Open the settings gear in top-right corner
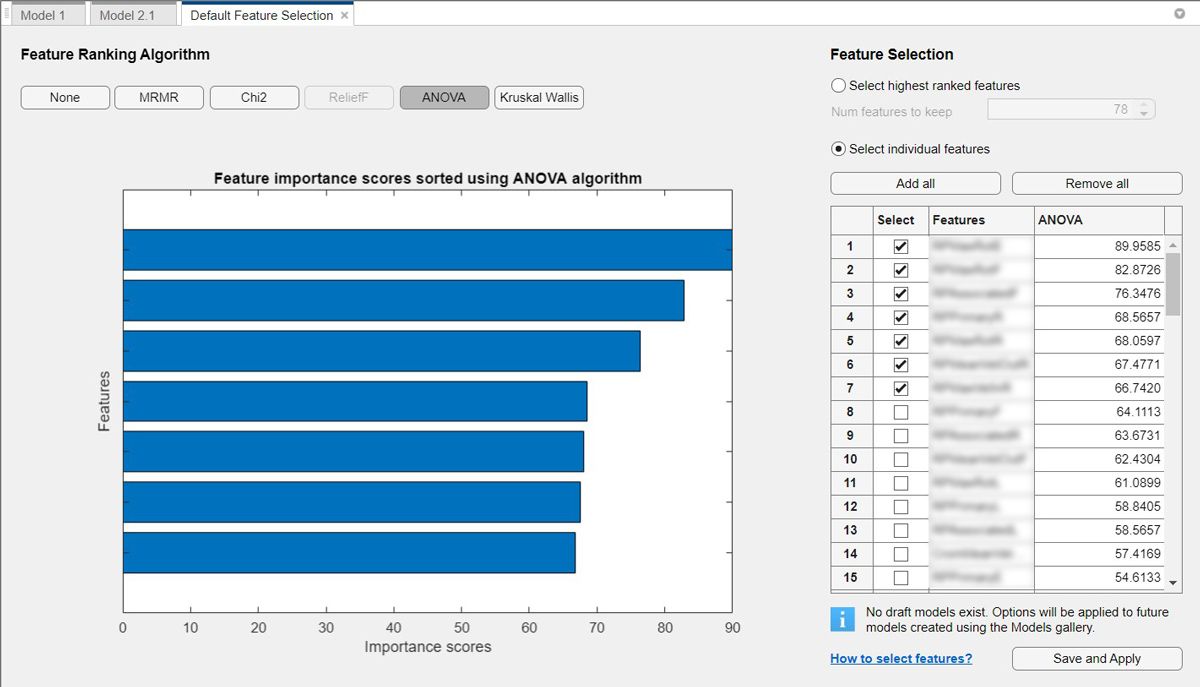Image resolution: width=1200 pixels, height=687 pixels. (x=1182, y=14)
